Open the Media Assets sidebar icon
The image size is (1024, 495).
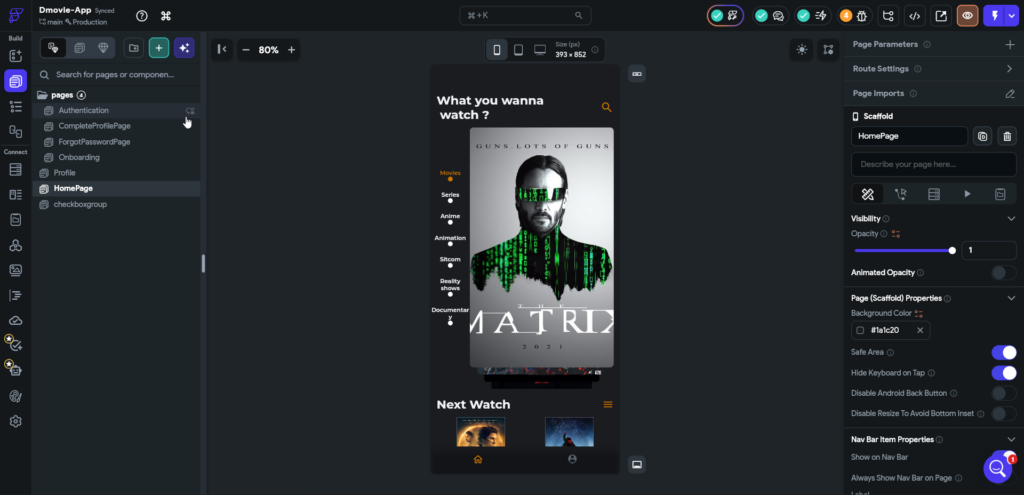16,270
